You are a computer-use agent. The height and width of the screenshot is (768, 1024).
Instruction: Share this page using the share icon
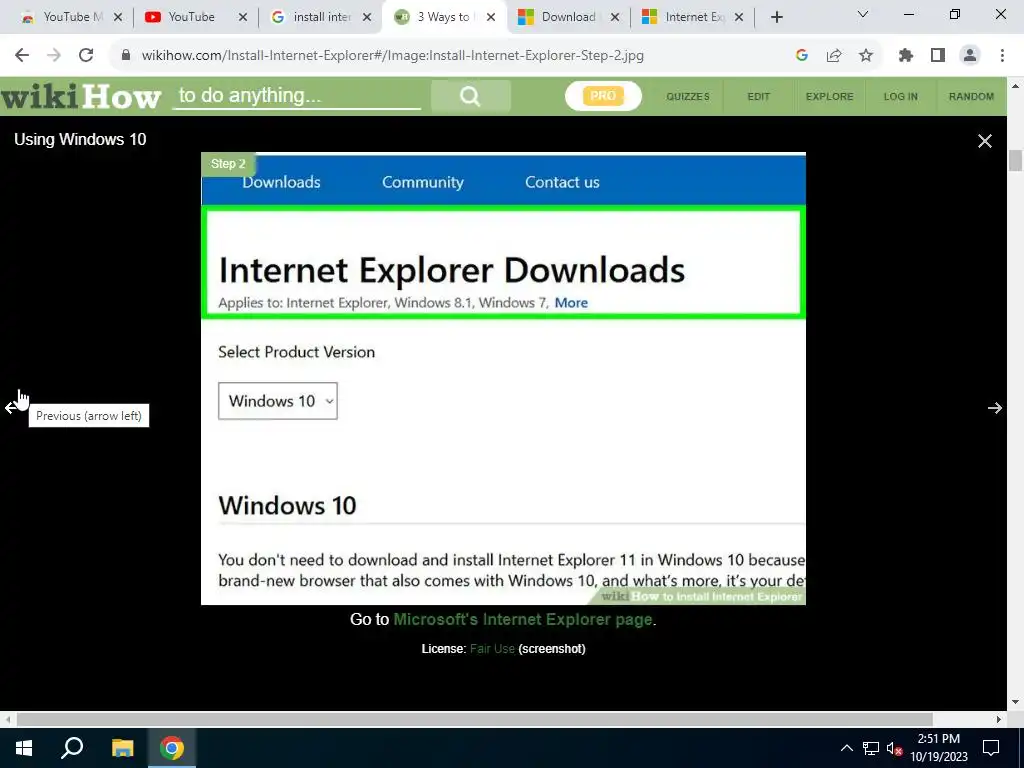pos(834,56)
